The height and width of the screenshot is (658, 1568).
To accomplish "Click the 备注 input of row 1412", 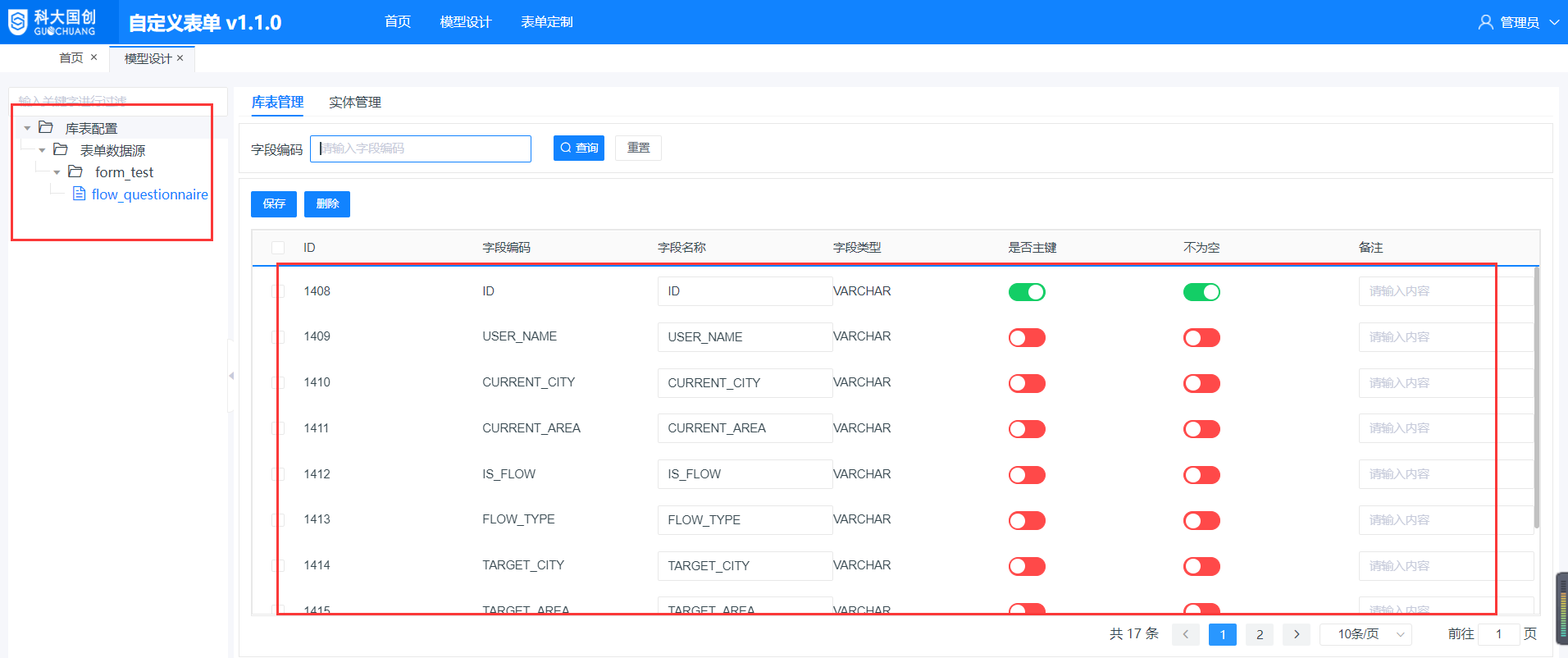I will tap(1446, 474).
